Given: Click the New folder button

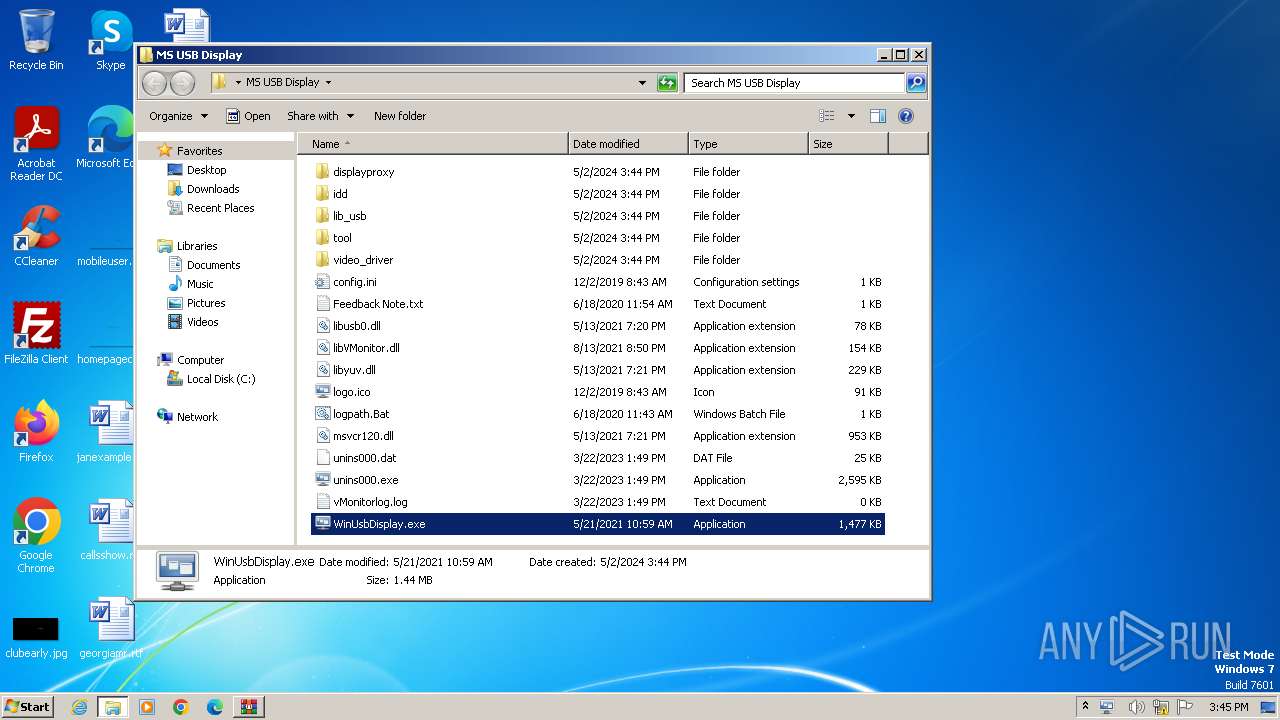Looking at the screenshot, I should point(399,116).
